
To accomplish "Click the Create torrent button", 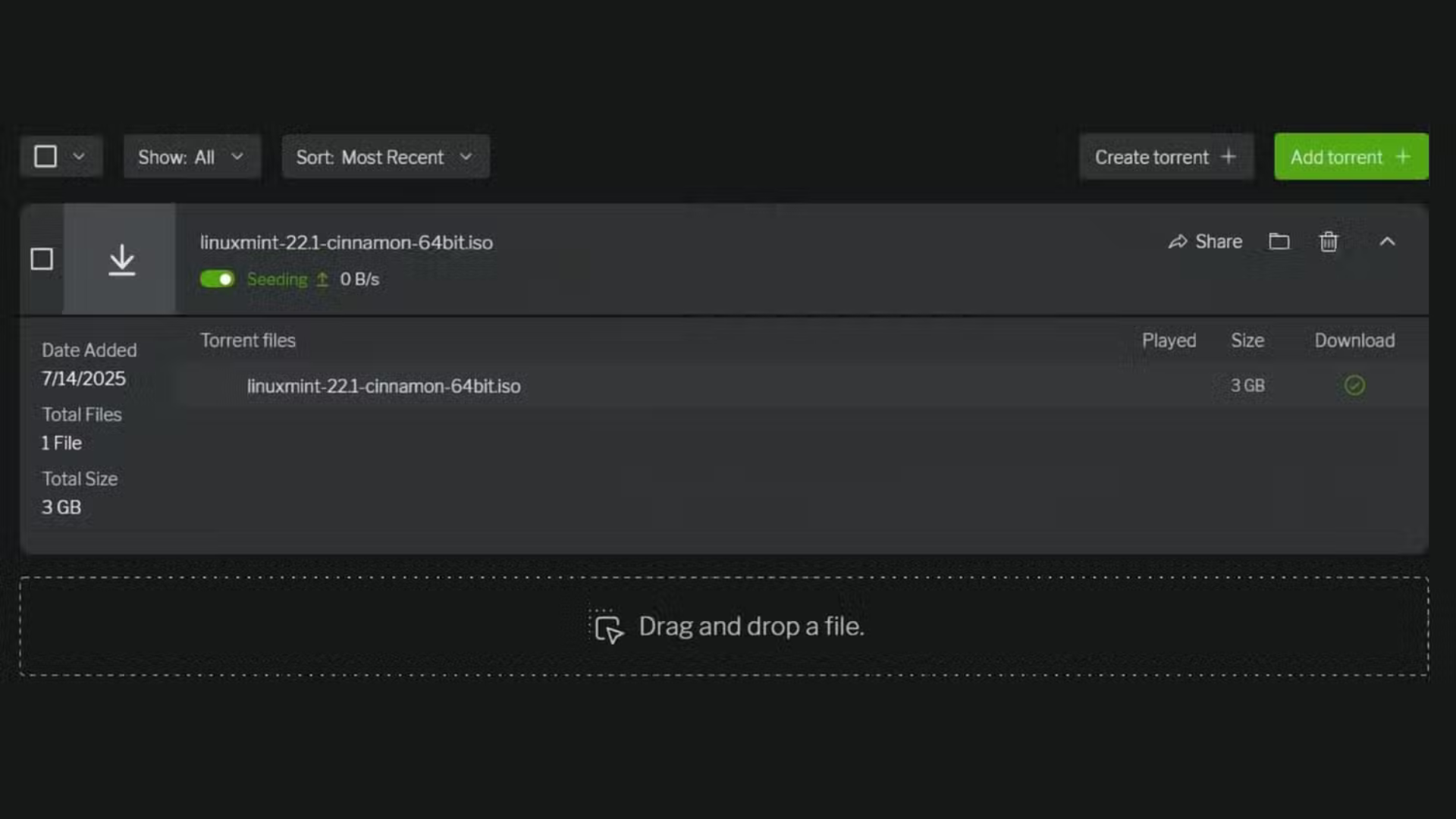I will pos(1151,157).
